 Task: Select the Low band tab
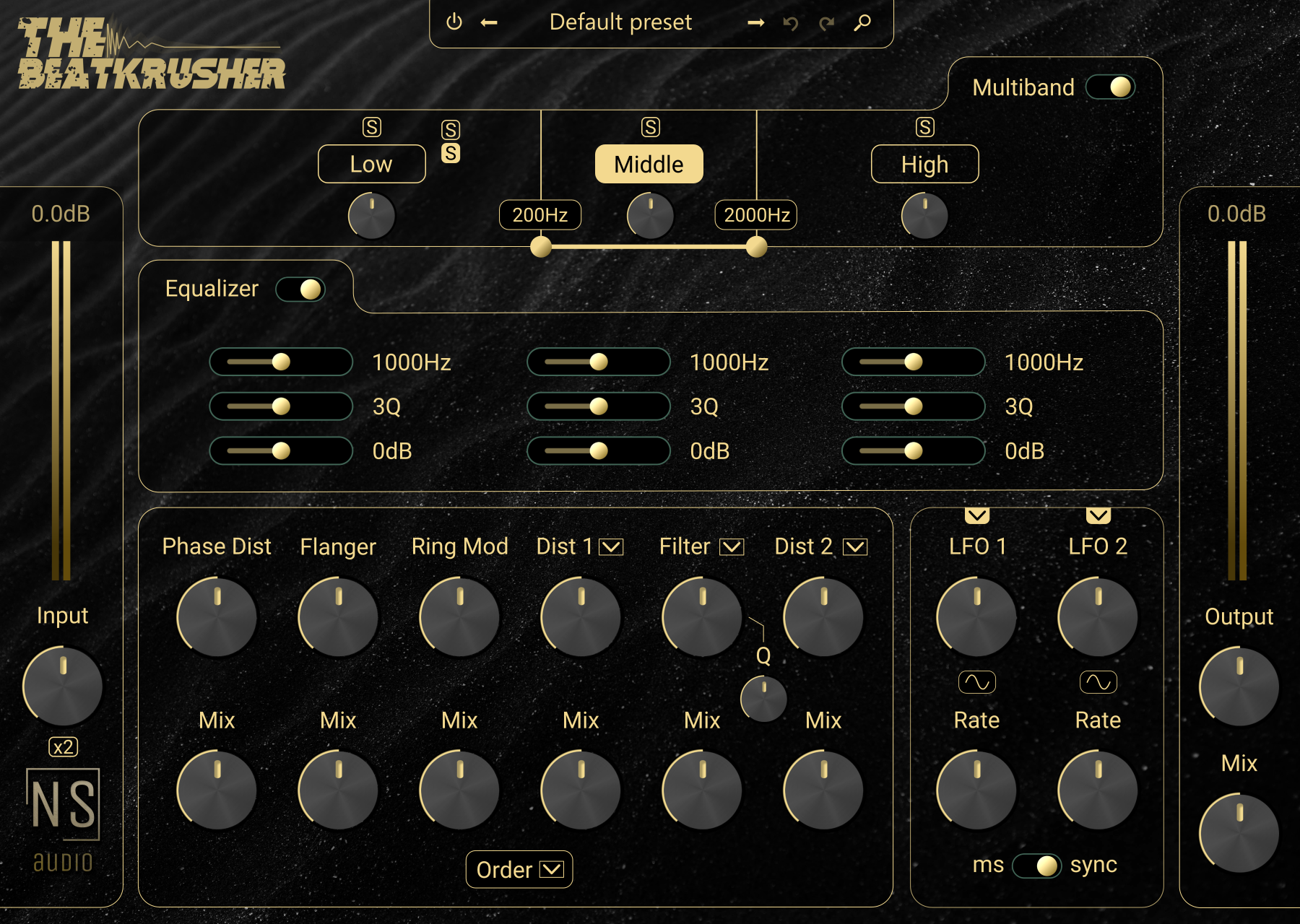click(x=372, y=164)
